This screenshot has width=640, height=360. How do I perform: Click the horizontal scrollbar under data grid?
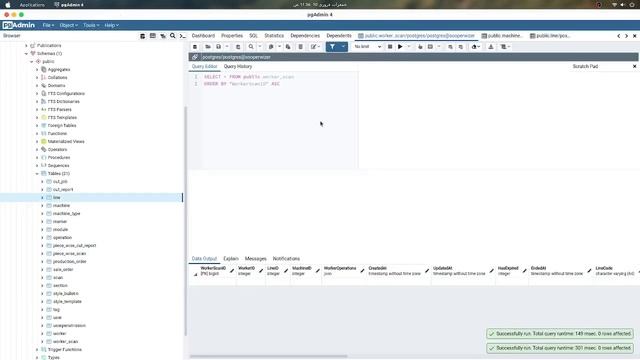(269, 356)
